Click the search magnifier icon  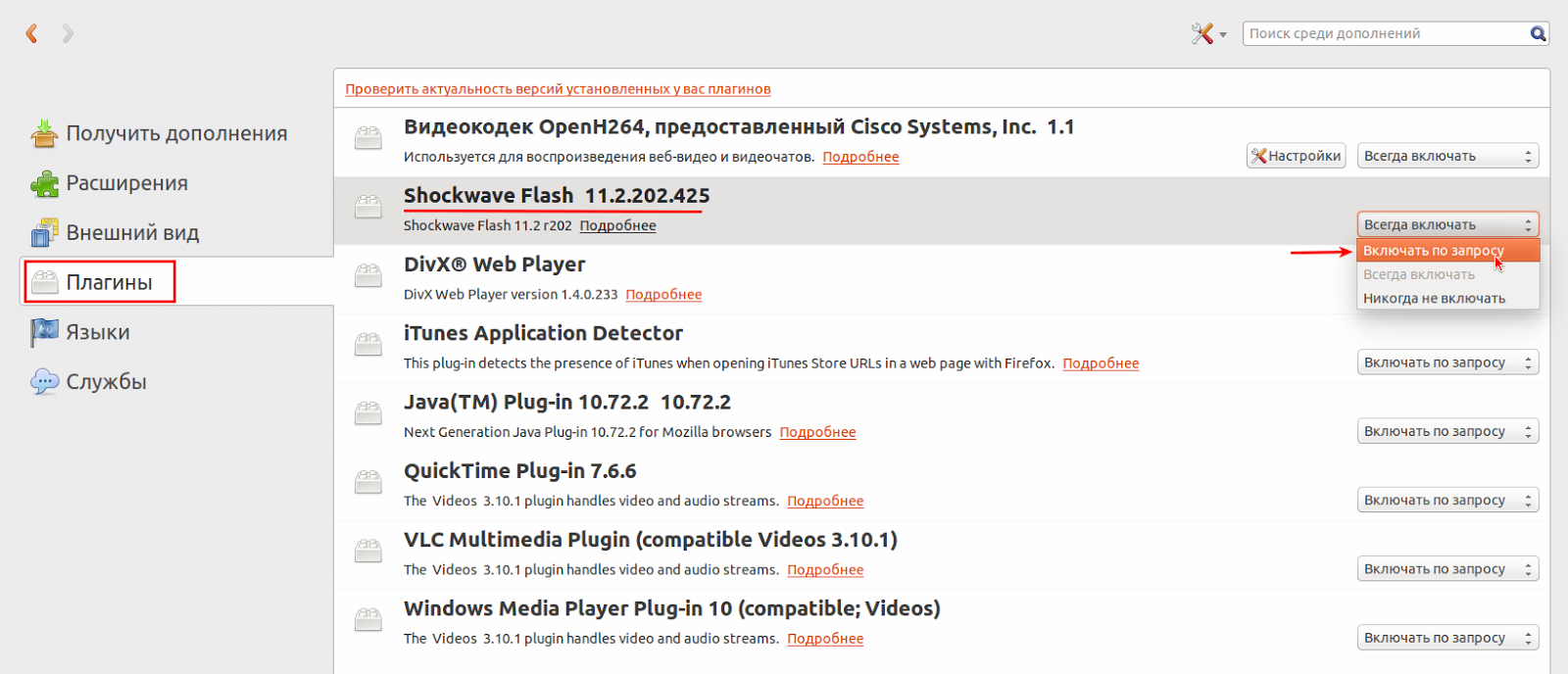1539,33
